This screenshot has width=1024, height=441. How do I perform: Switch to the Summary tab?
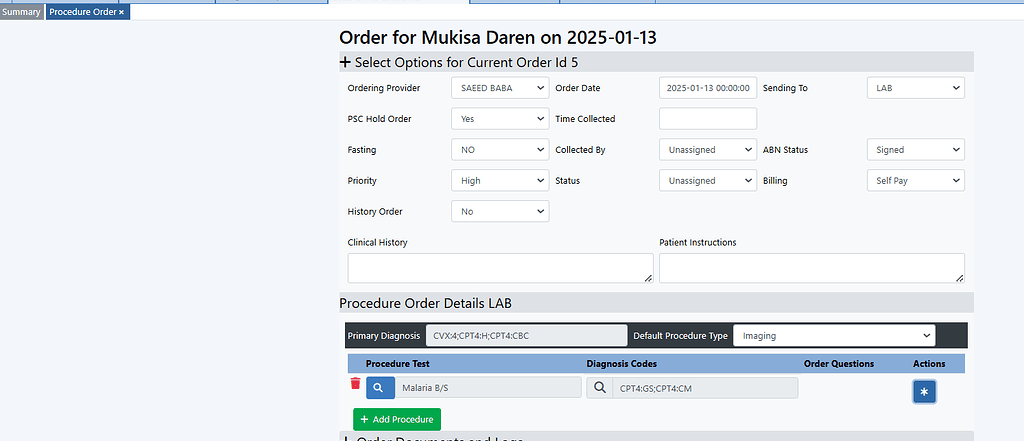pos(21,12)
